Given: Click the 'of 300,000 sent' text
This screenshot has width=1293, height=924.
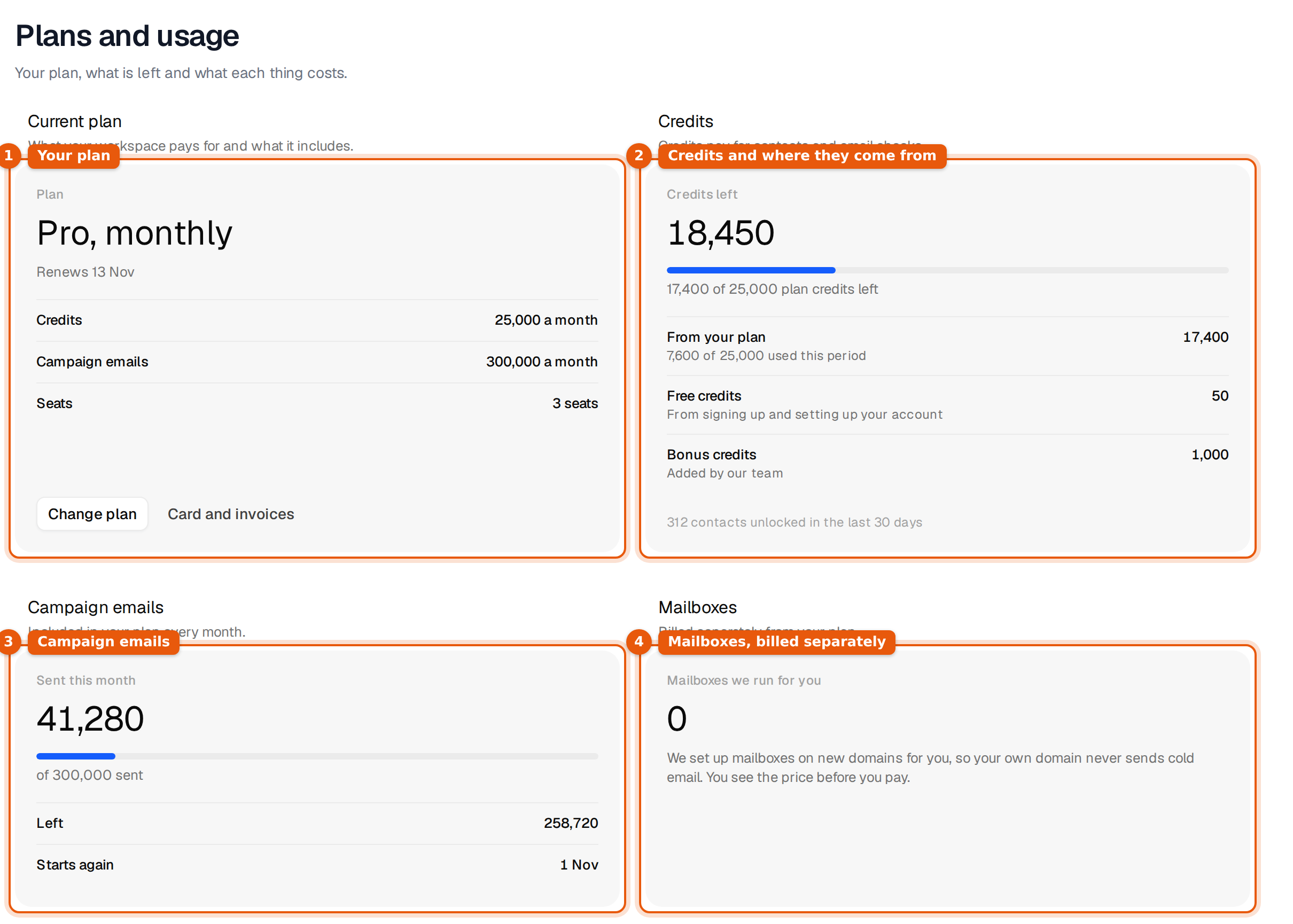Looking at the screenshot, I should [x=89, y=775].
